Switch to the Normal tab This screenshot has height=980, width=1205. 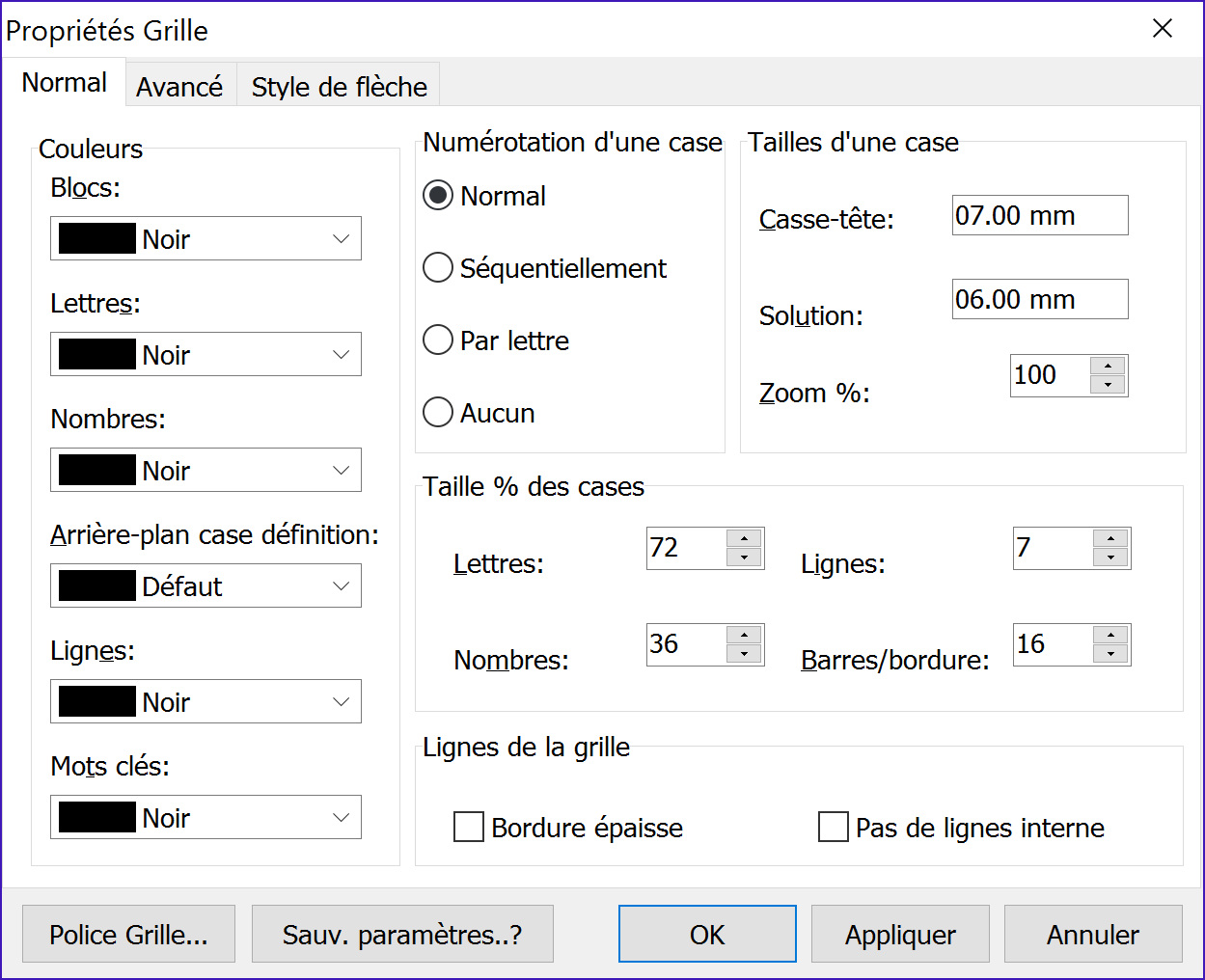(x=64, y=83)
